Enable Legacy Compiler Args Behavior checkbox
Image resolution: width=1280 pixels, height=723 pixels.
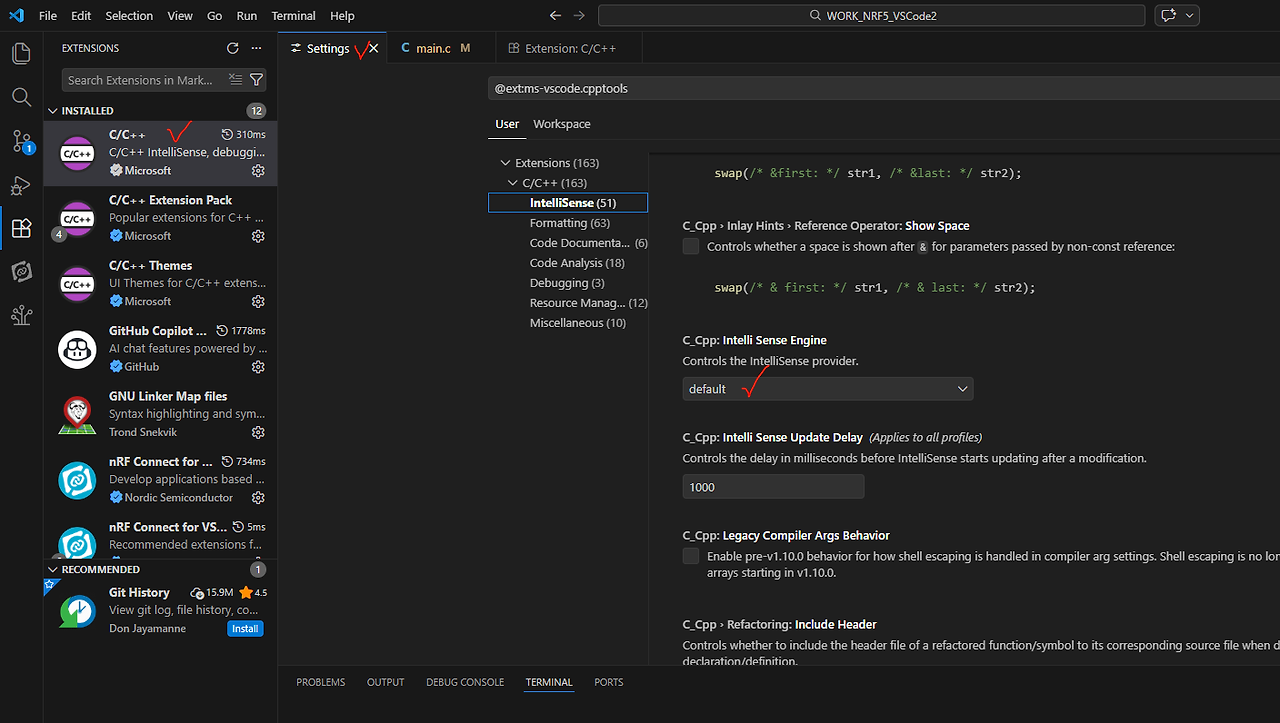pos(691,556)
